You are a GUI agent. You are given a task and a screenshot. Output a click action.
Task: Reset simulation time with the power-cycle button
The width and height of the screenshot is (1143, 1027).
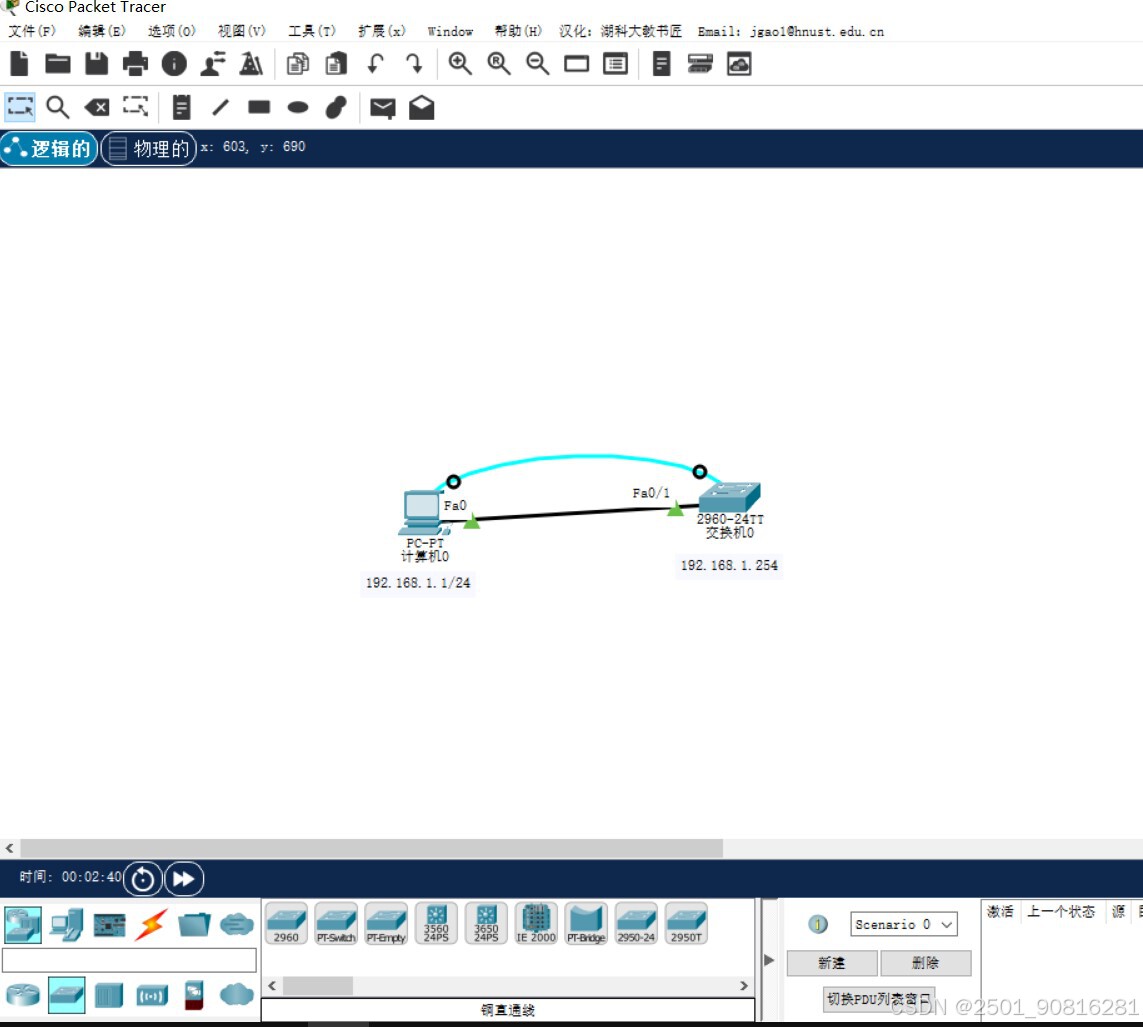[142, 879]
